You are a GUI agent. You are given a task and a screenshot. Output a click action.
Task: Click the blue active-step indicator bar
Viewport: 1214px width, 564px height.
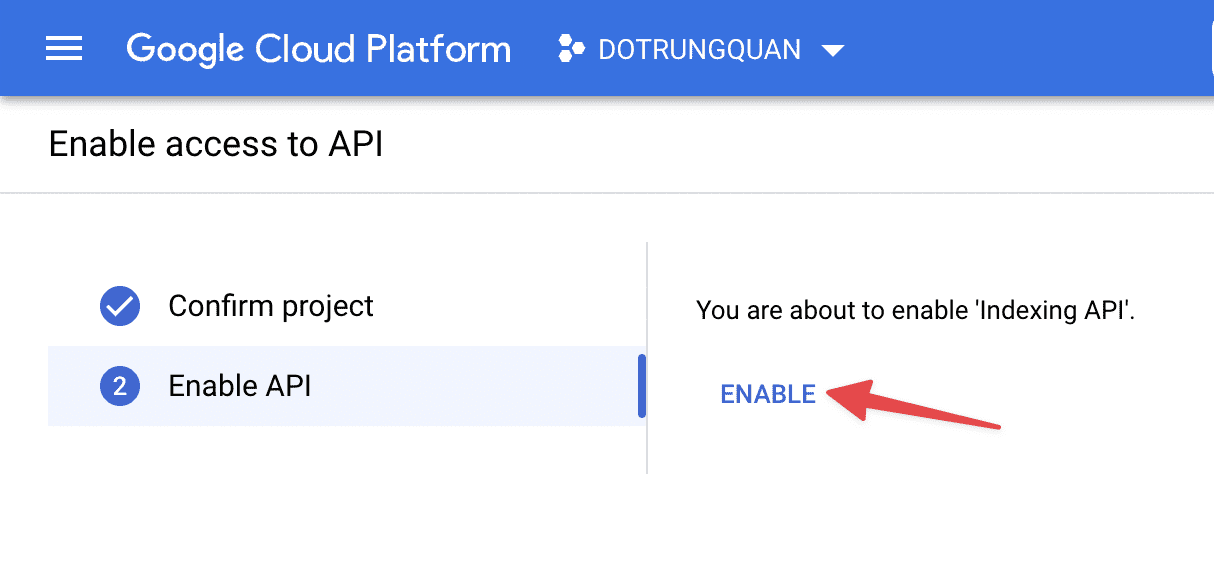coord(641,386)
